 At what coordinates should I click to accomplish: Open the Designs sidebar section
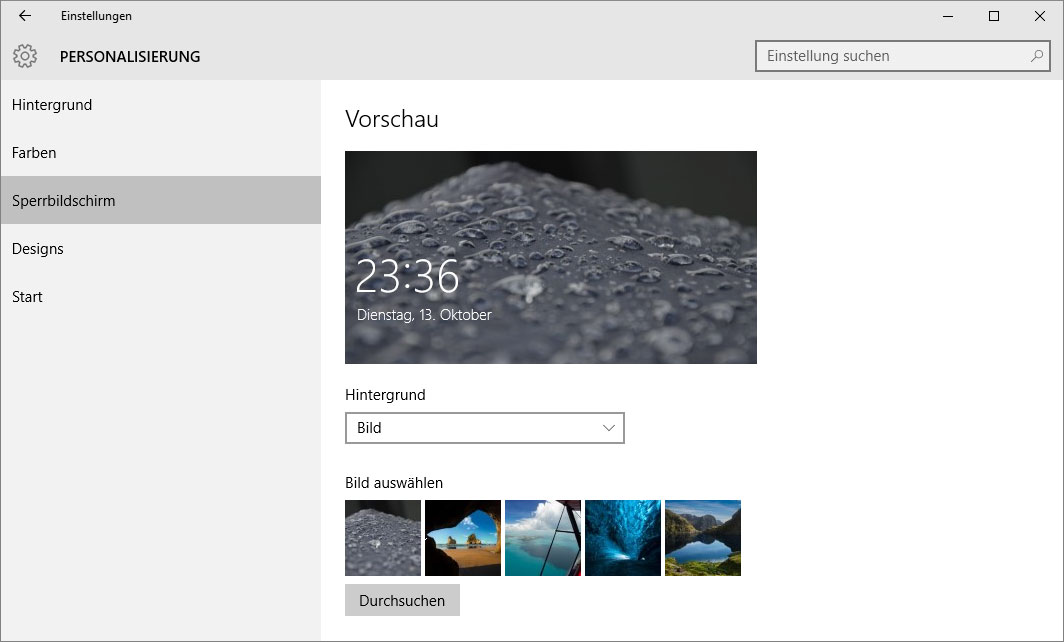point(161,248)
